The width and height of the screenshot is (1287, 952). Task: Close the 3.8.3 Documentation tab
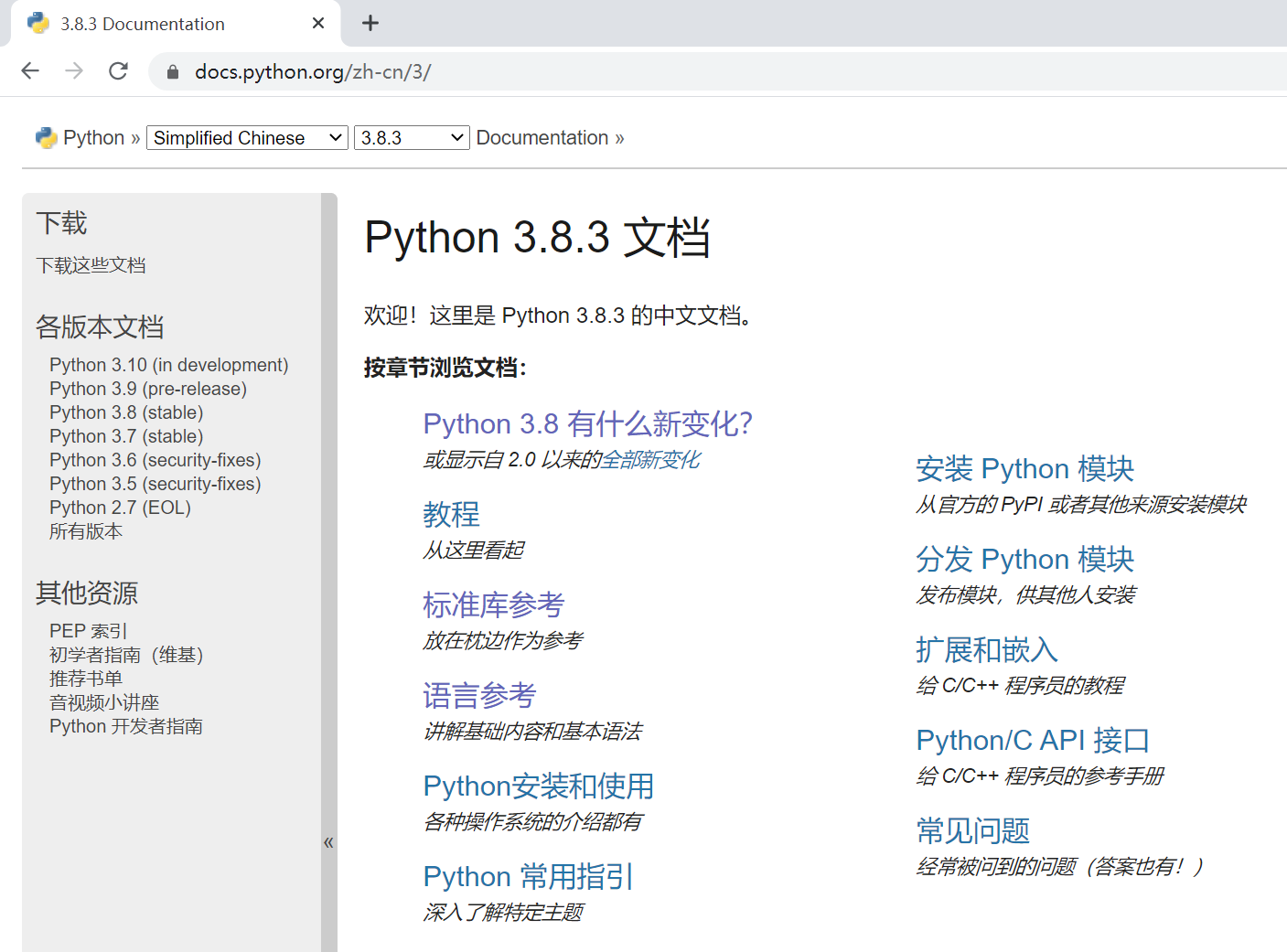click(318, 23)
